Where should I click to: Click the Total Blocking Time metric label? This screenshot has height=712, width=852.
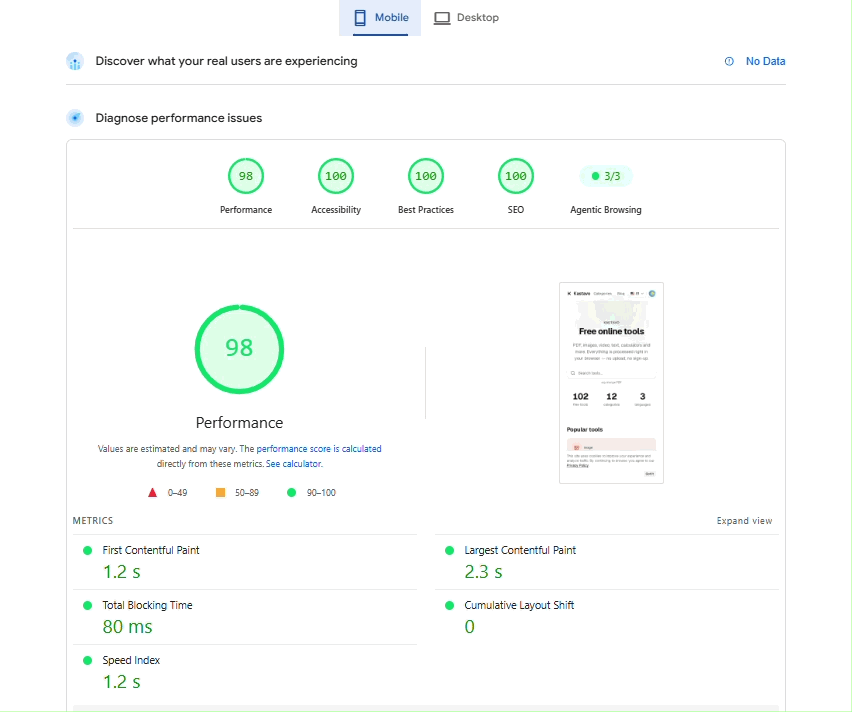(147, 605)
